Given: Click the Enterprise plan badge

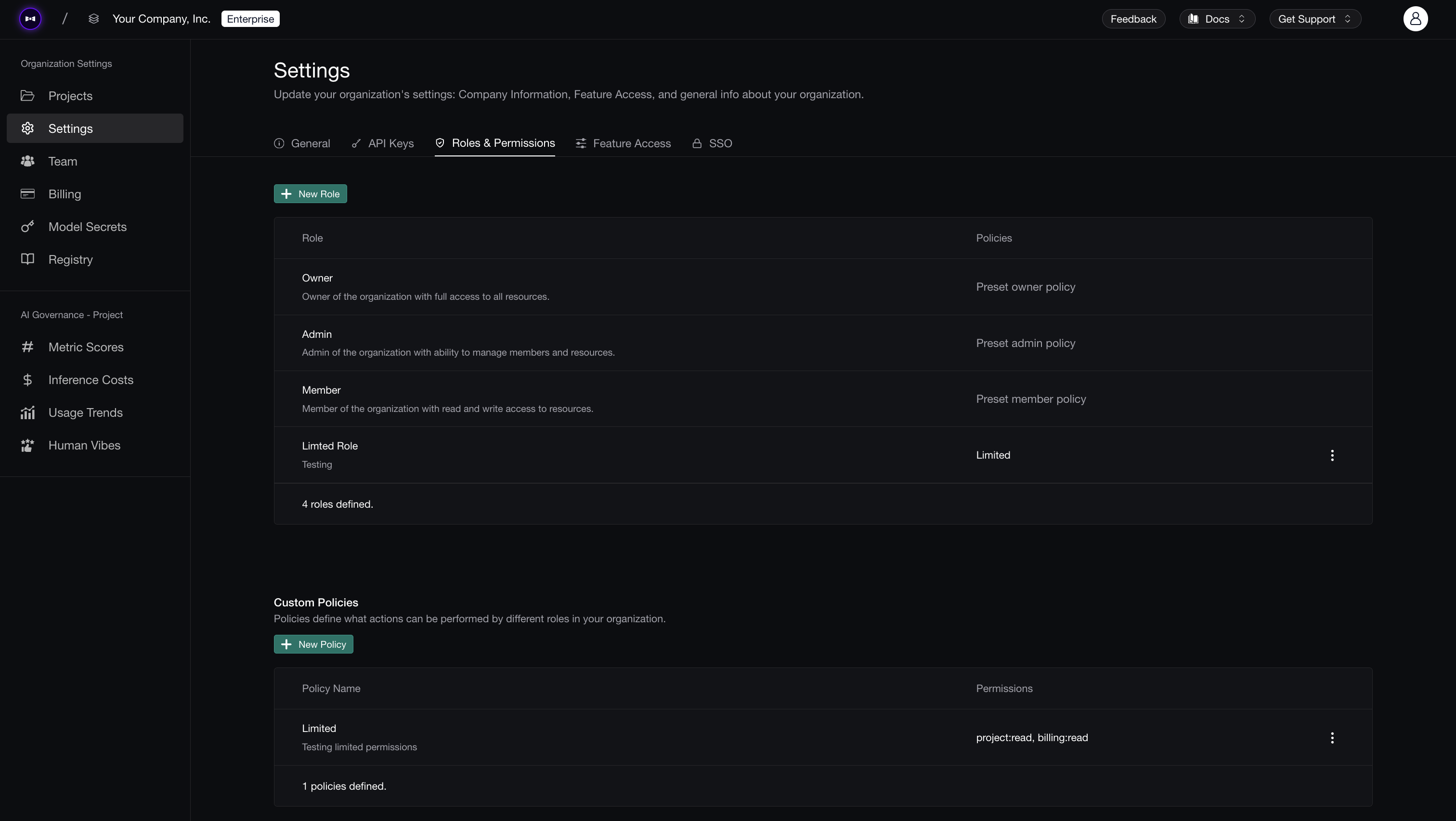Looking at the screenshot, I should (250, 19).
